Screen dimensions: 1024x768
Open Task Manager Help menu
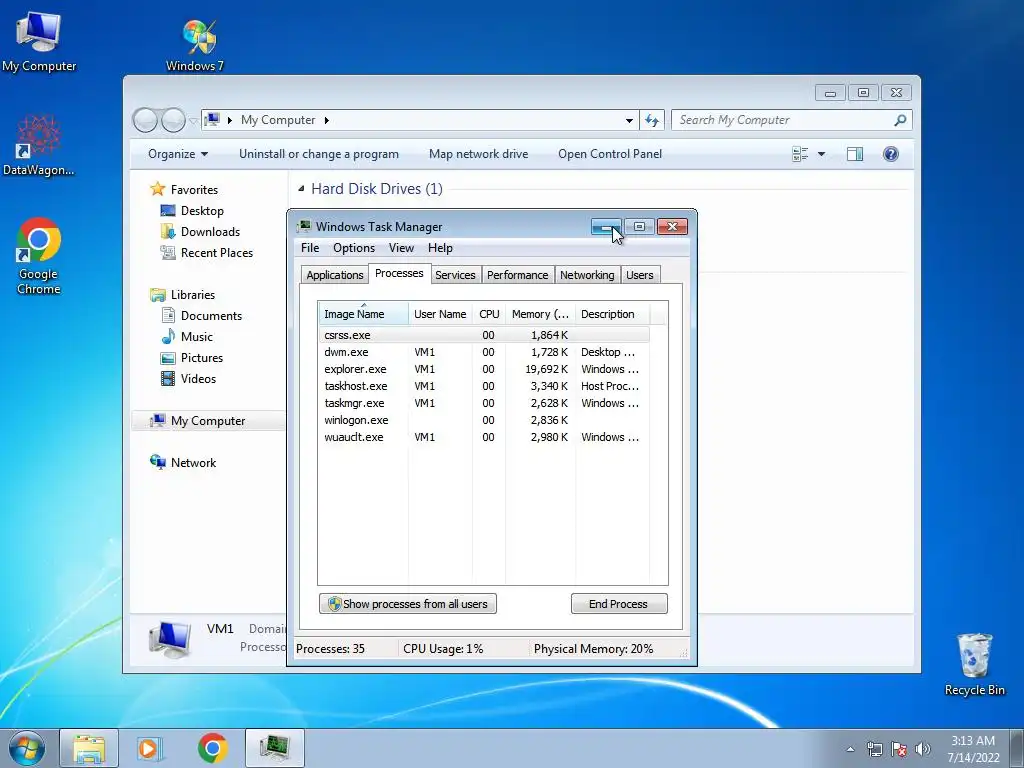pos(440,248)
